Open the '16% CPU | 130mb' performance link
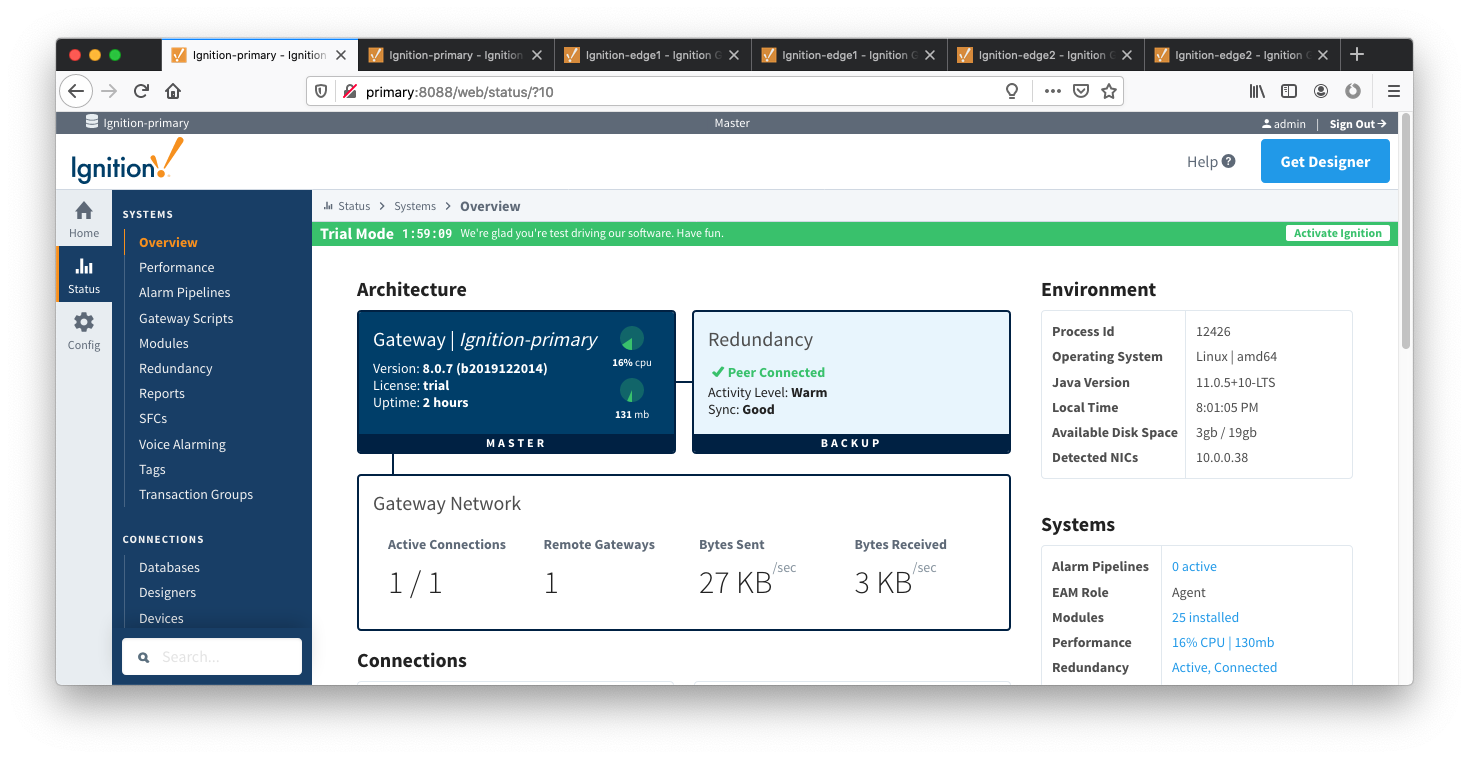Viewport: 1469px width, 759px height. [x=1223, y=642]
